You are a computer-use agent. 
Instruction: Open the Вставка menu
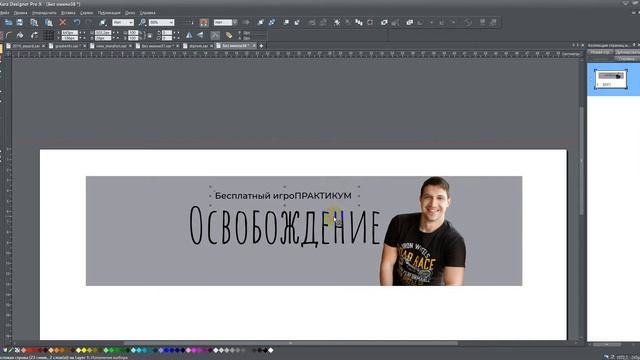coord(68,13)
